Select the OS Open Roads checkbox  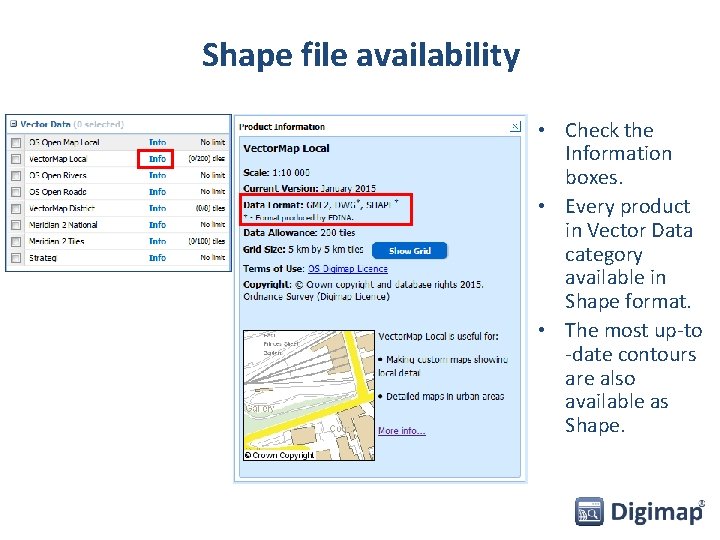(x=16, y=192)
